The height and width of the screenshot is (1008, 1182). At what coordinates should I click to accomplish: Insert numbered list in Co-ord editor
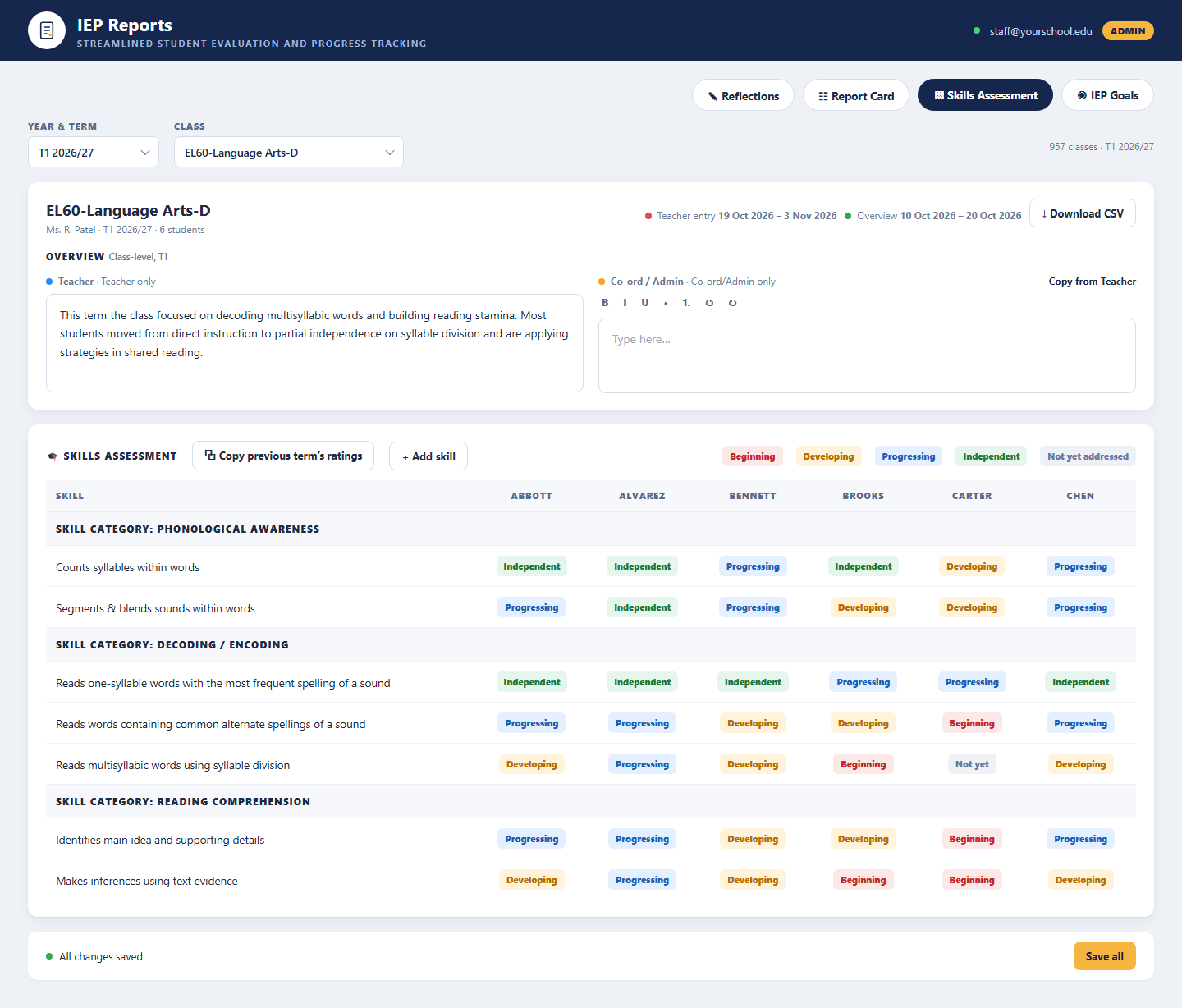pos(686,303)
